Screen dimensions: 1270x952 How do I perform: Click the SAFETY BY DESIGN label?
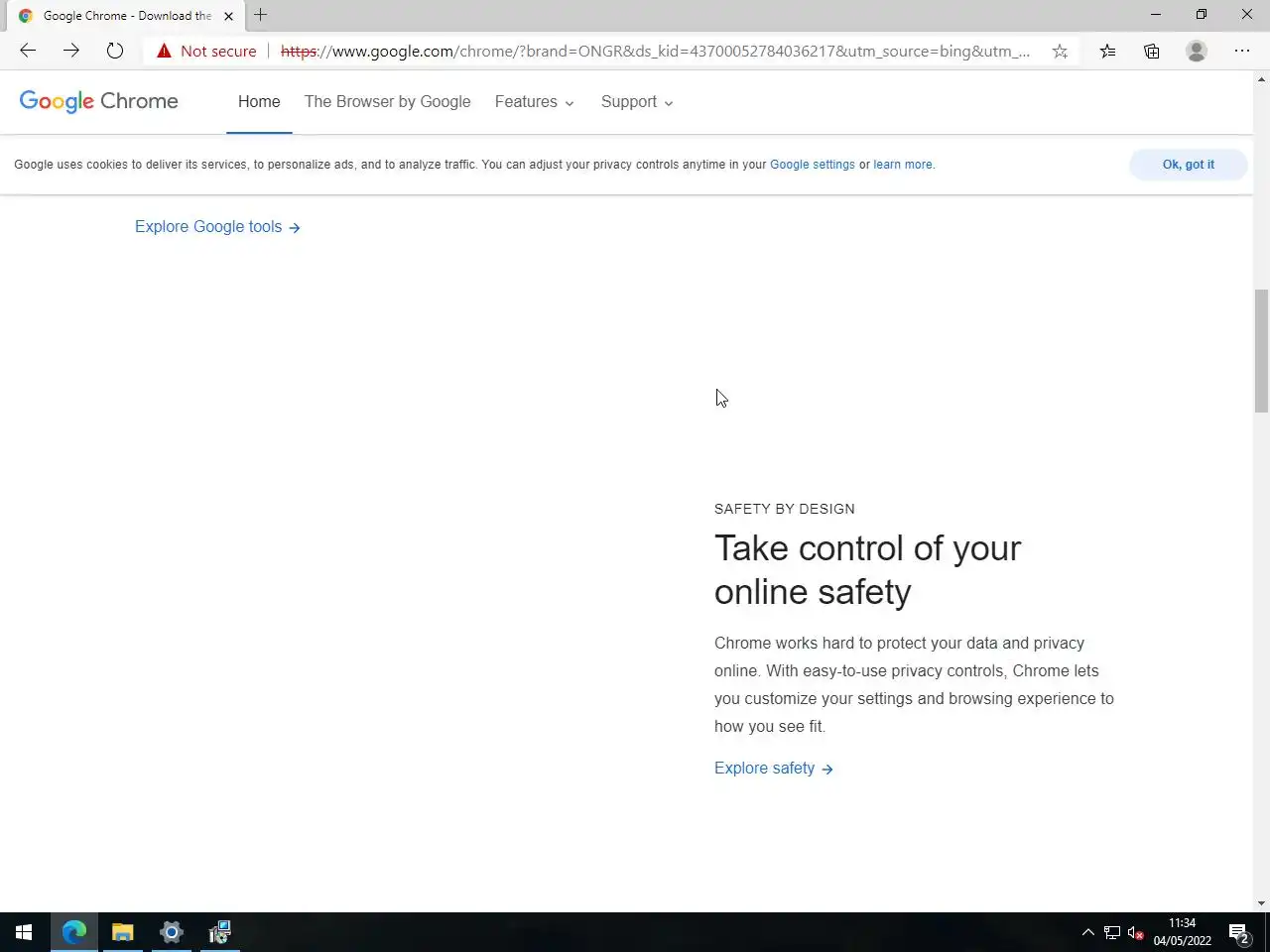pyautogui.click(x=784, y=509)
